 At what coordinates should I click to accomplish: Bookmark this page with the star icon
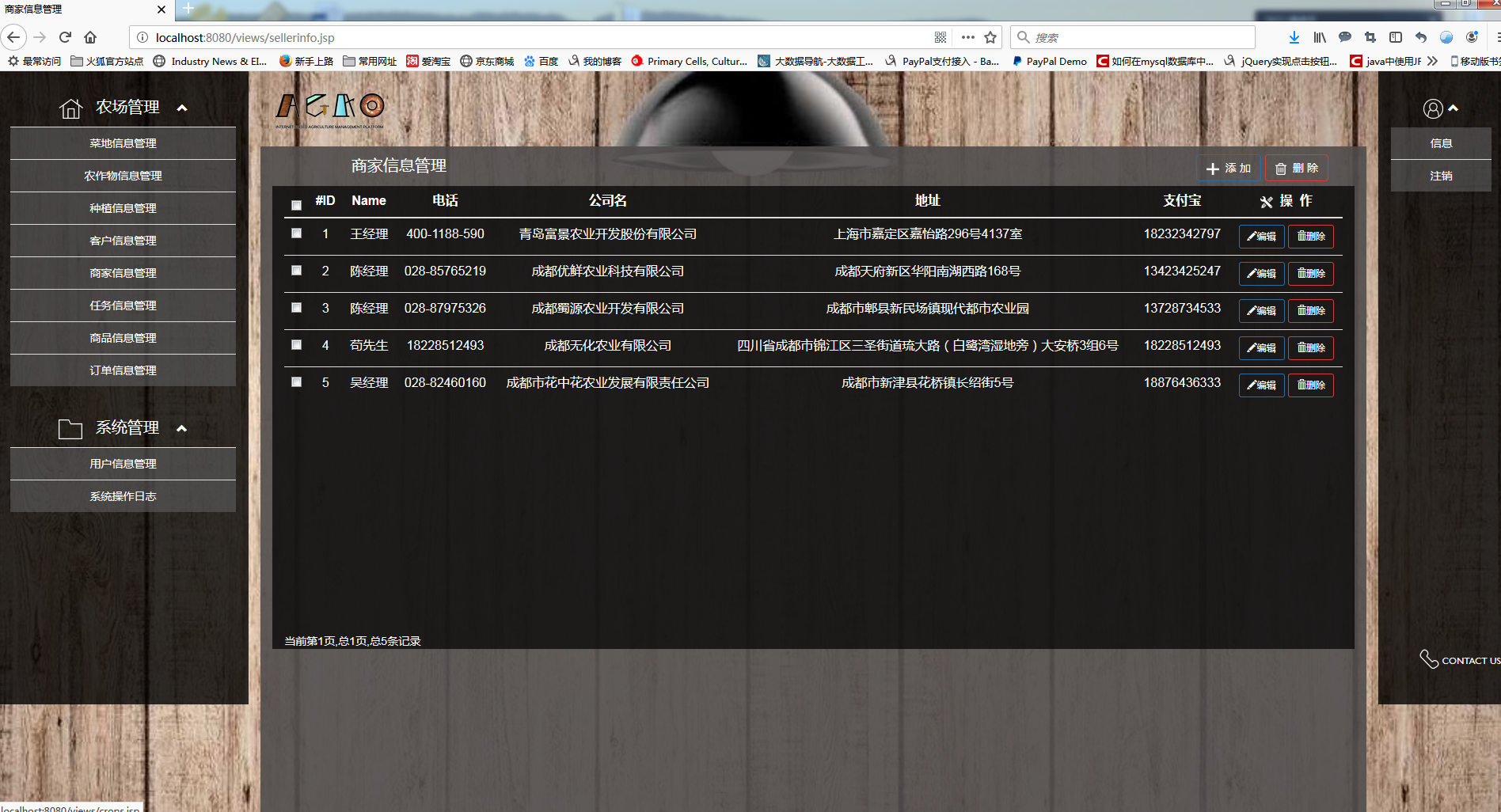(x=990, y=37)
